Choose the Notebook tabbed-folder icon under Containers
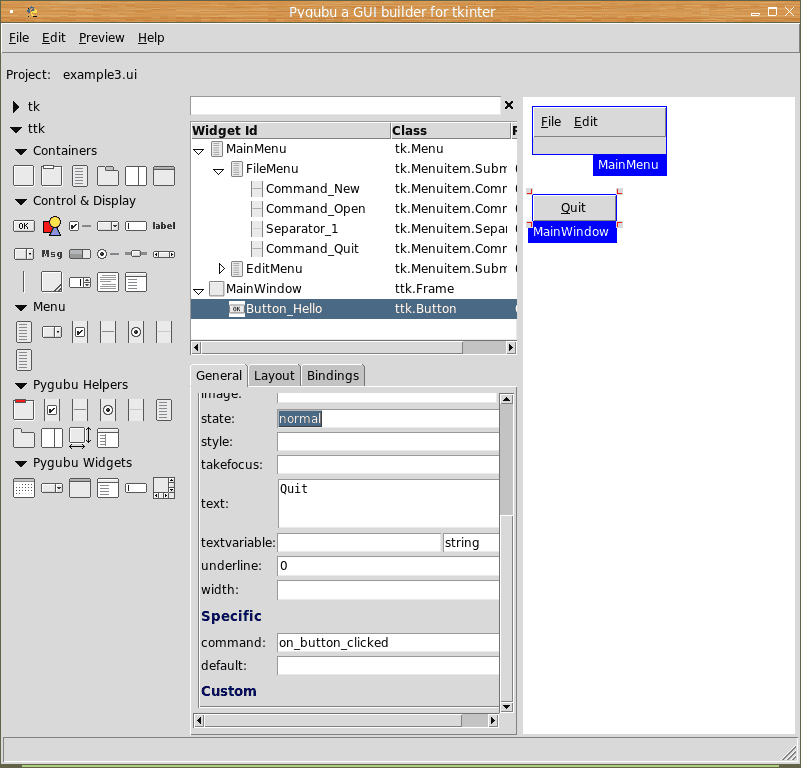801x768 pixels. click(108, 176)
